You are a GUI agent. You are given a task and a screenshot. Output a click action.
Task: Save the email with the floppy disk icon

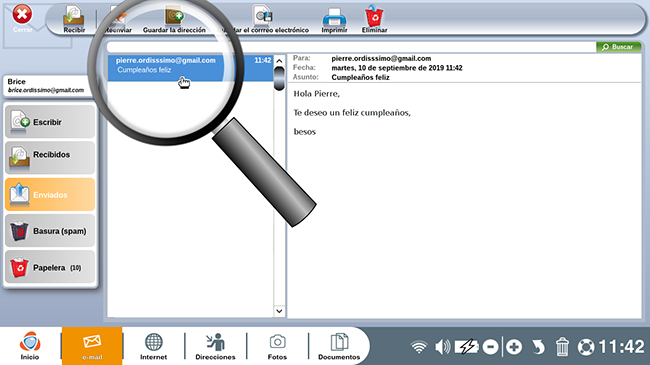(263, 17)
